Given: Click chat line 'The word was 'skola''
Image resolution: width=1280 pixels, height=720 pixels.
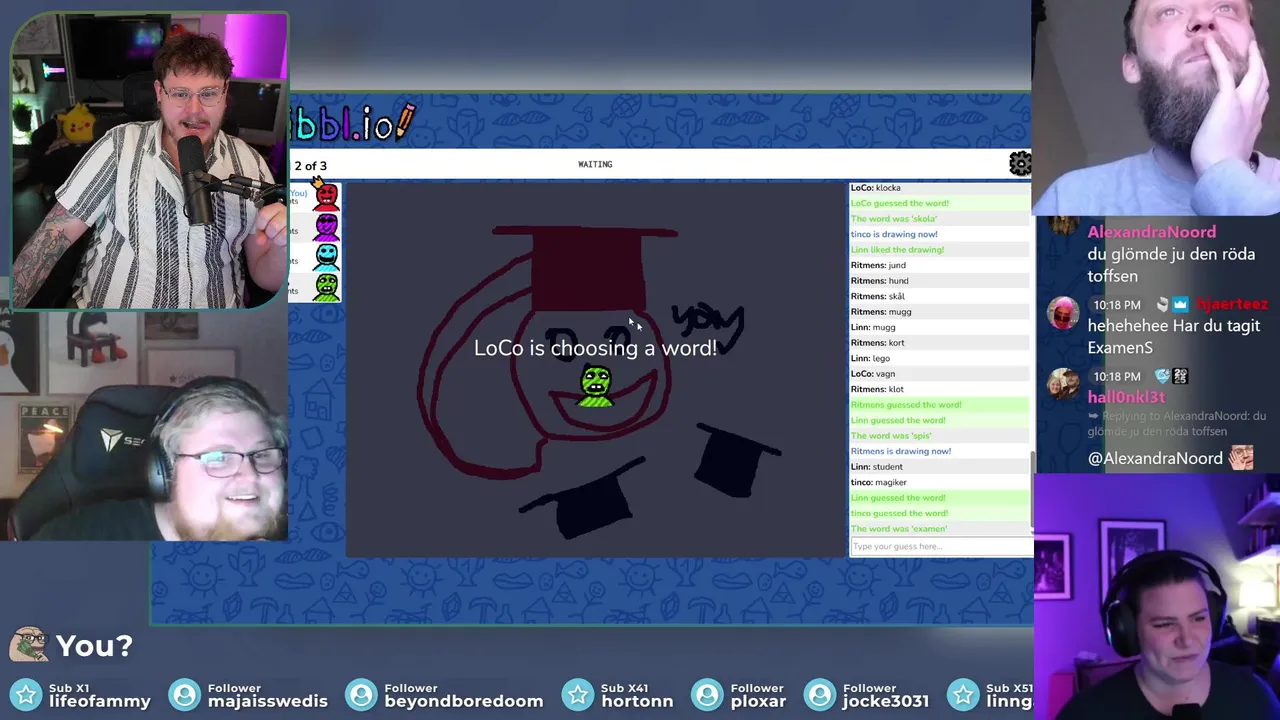Looking at the screenshot, I should point(939,219).
